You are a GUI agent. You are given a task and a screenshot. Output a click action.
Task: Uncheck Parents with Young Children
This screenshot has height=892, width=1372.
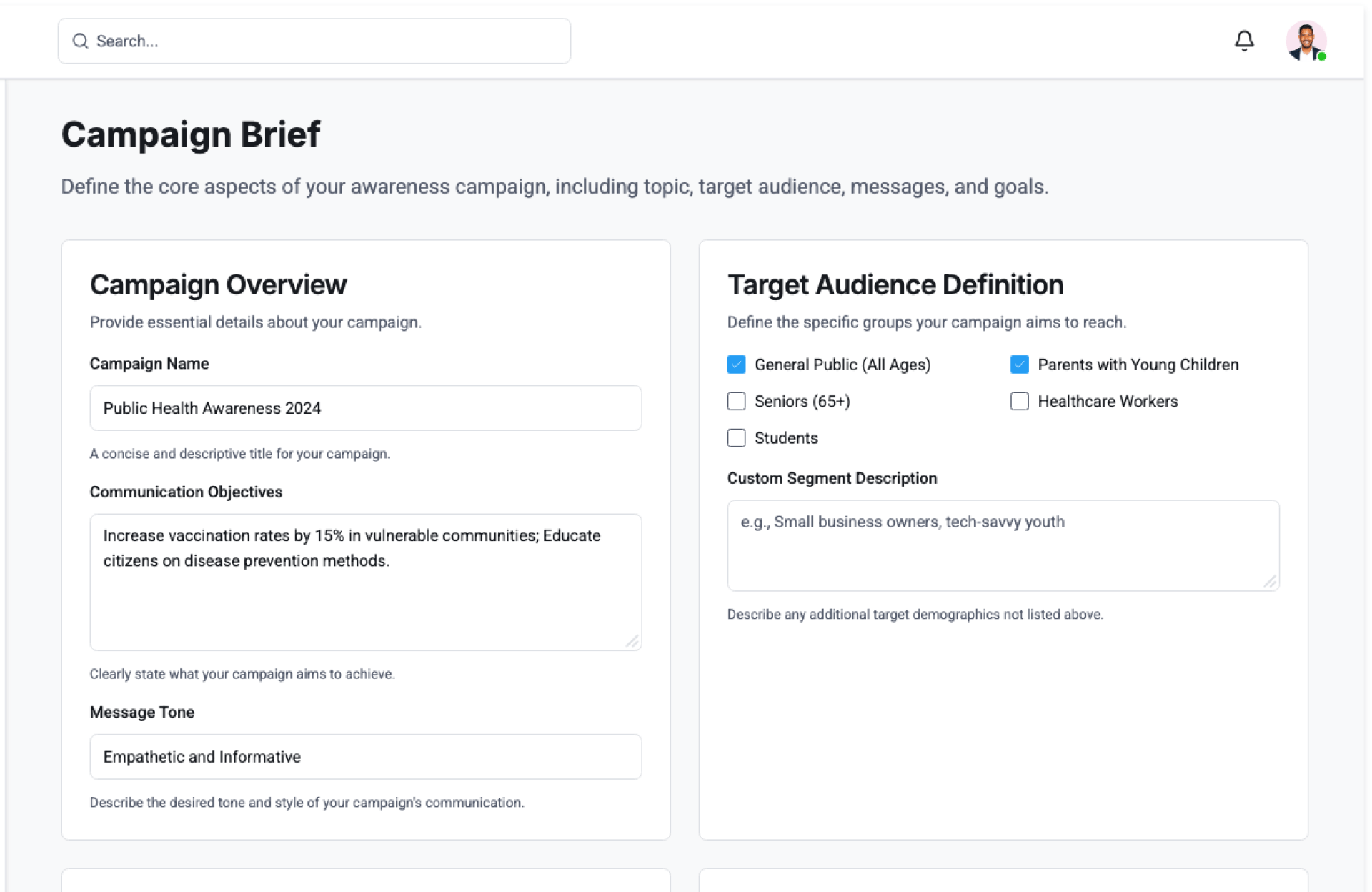click(1019, 365)
